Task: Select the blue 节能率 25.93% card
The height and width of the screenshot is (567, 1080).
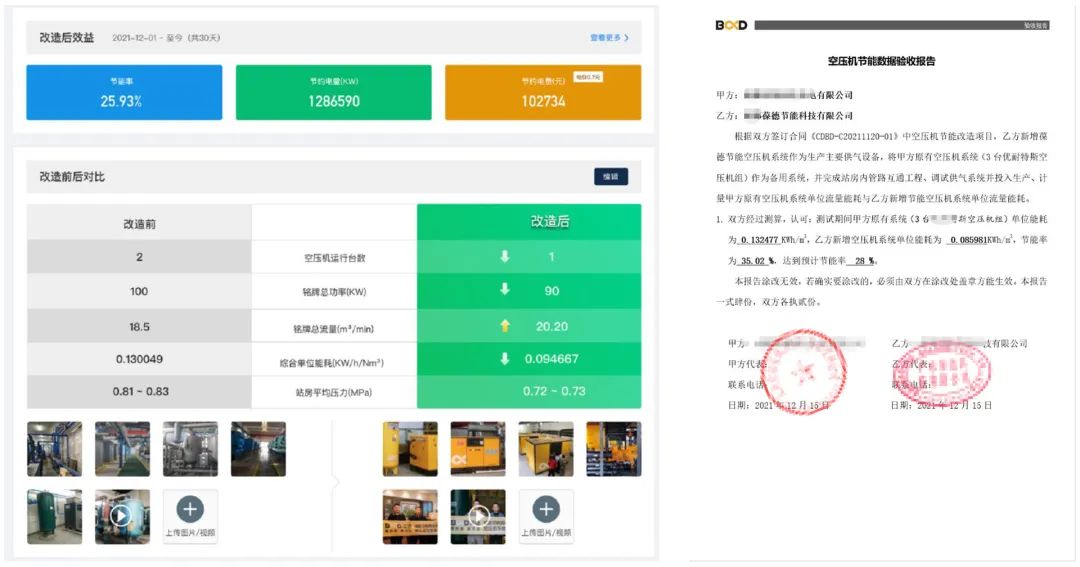Action: point(121,93)
